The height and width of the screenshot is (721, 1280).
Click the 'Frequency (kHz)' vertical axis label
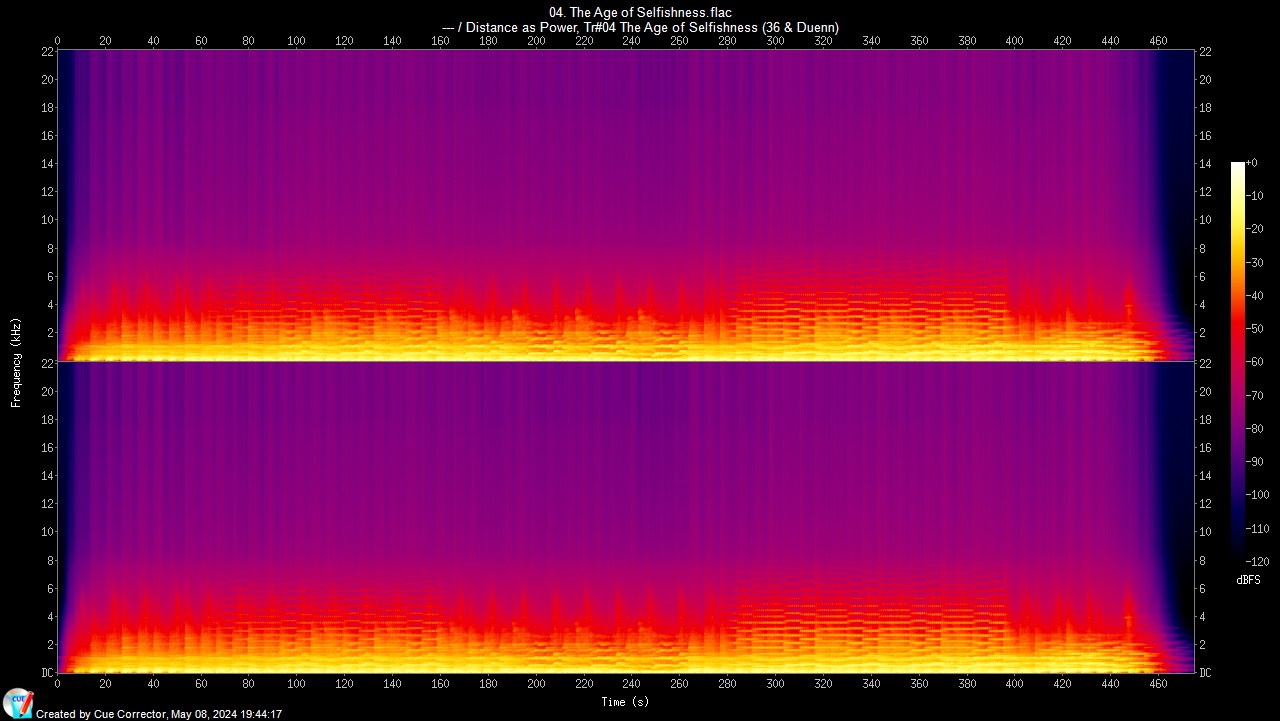click(16, 360)
